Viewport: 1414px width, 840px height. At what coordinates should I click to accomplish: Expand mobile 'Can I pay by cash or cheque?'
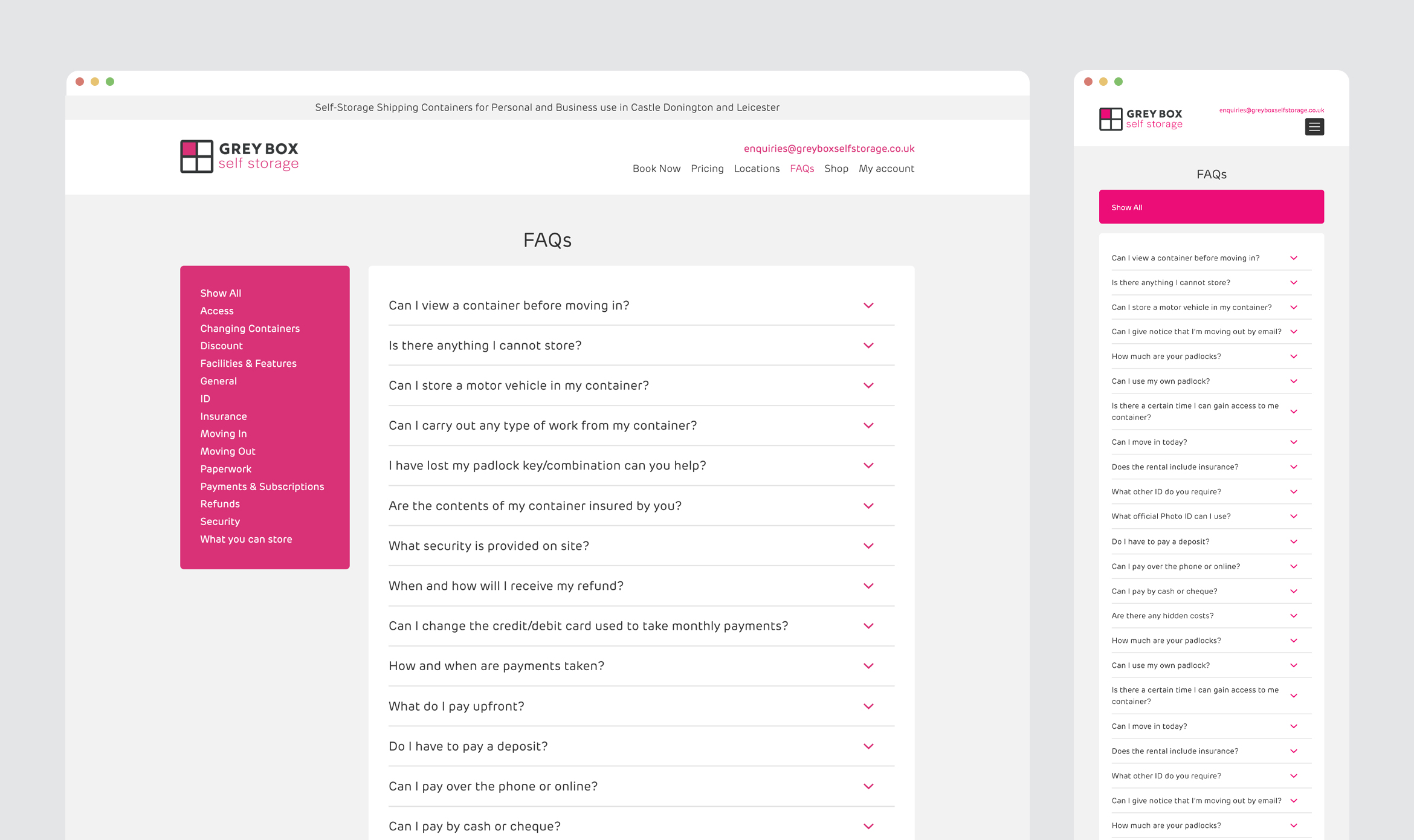(x=1211, y=592)
